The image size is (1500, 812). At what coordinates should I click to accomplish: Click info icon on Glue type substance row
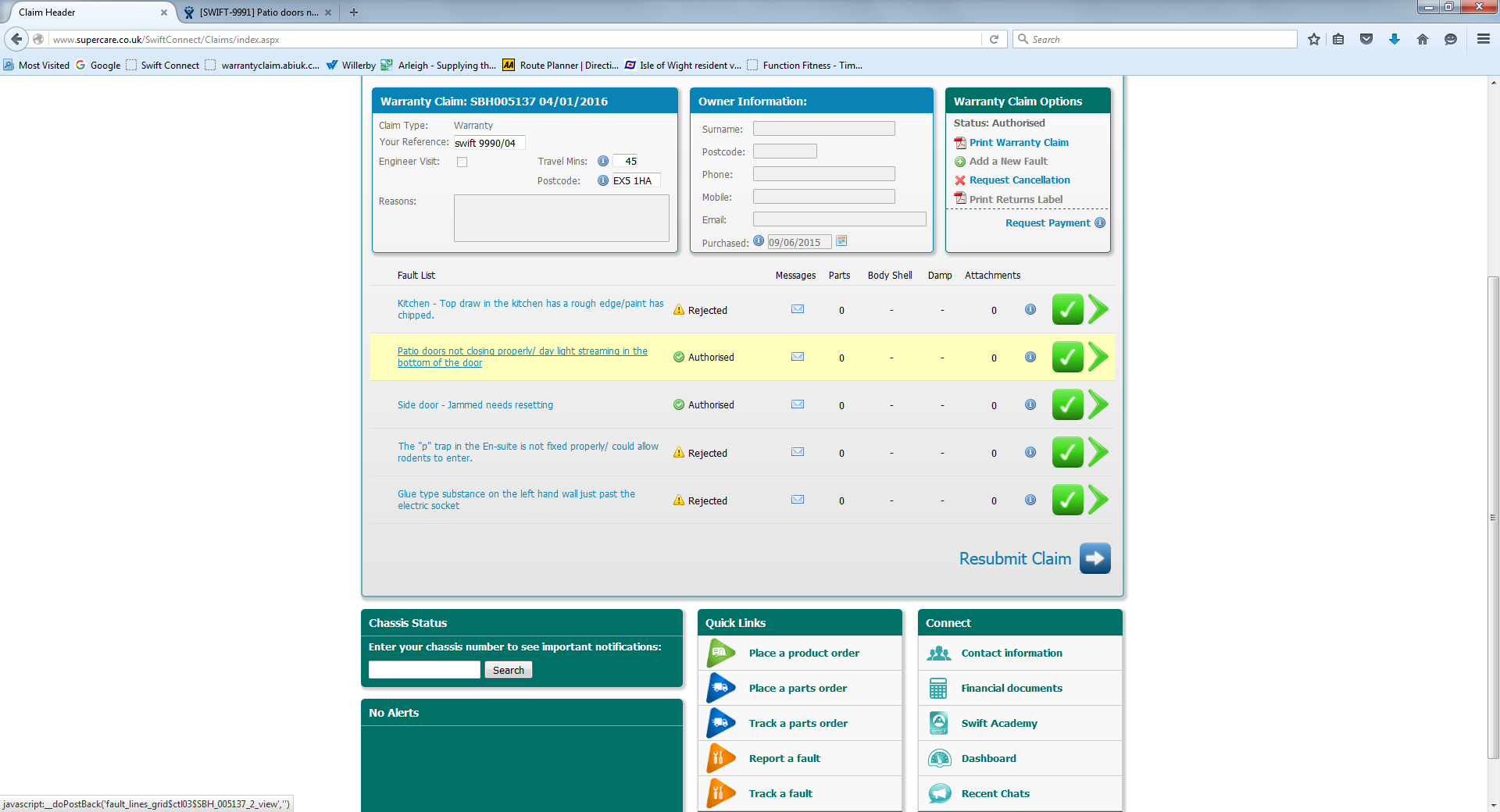pos(1030,500)
